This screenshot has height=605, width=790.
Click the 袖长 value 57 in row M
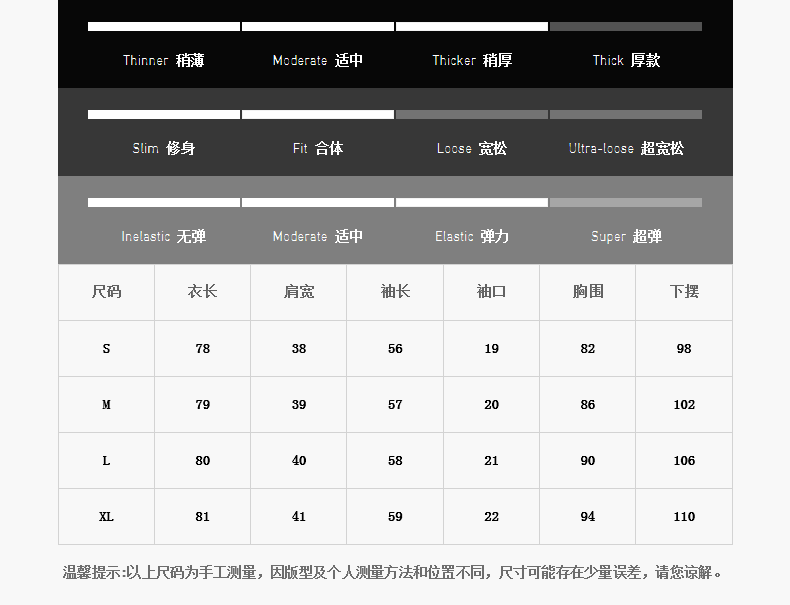click(395, 405)
